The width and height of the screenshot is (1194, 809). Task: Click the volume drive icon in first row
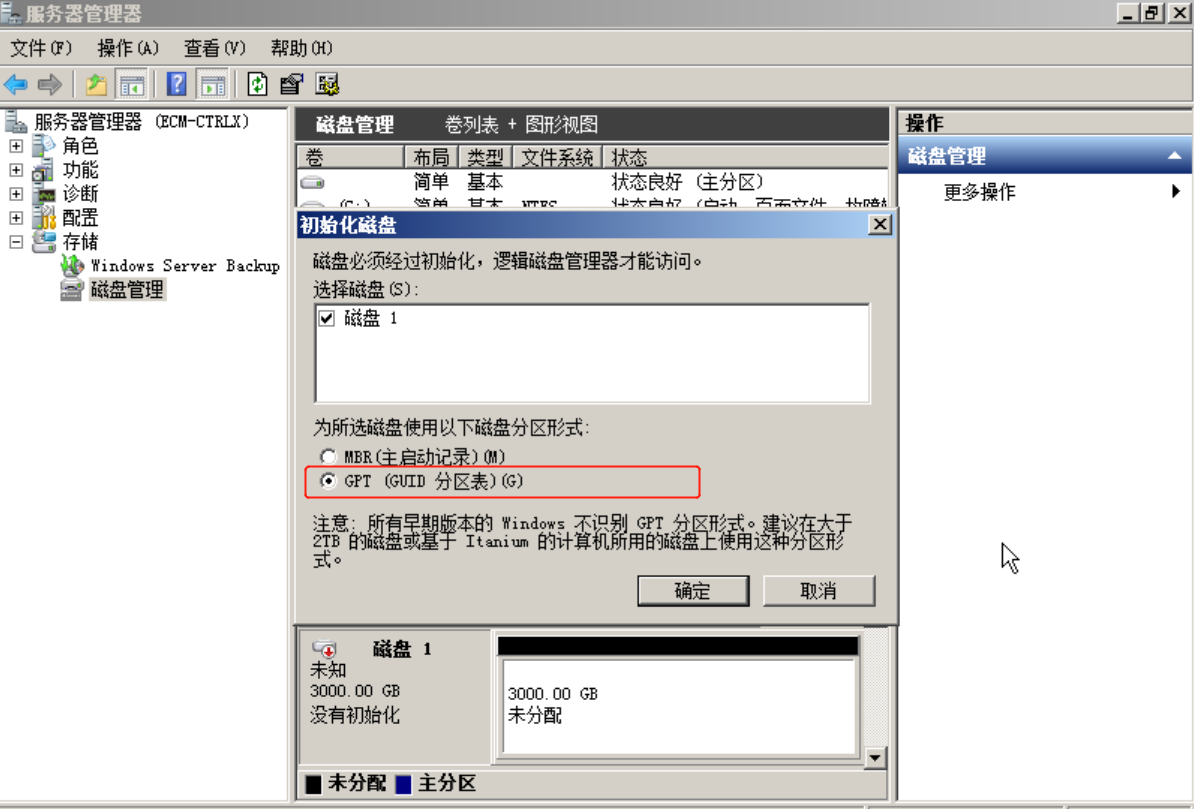(x=312, y=183)
